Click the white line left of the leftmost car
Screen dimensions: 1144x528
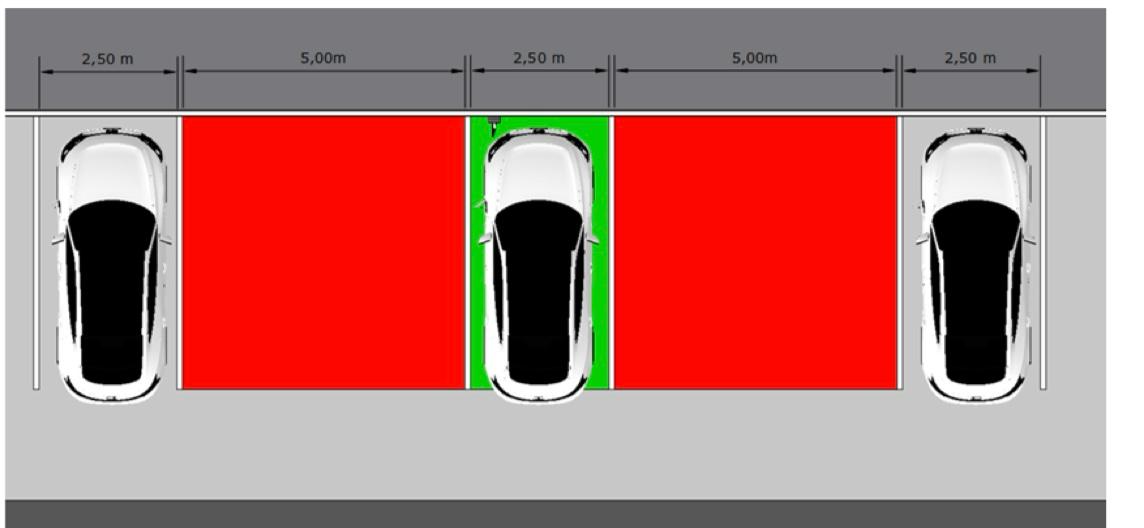36,252
